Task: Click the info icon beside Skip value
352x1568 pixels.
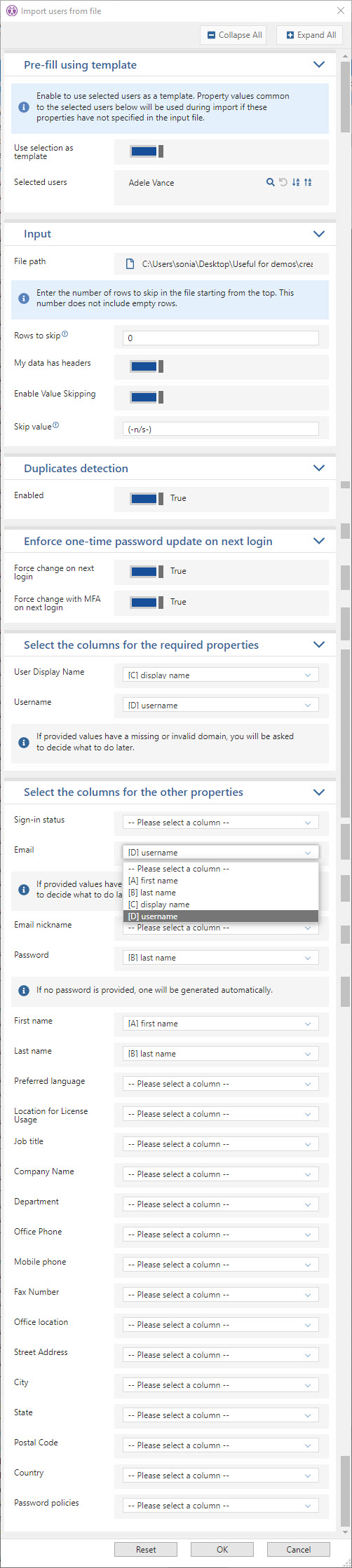Action: coord(56,425)
